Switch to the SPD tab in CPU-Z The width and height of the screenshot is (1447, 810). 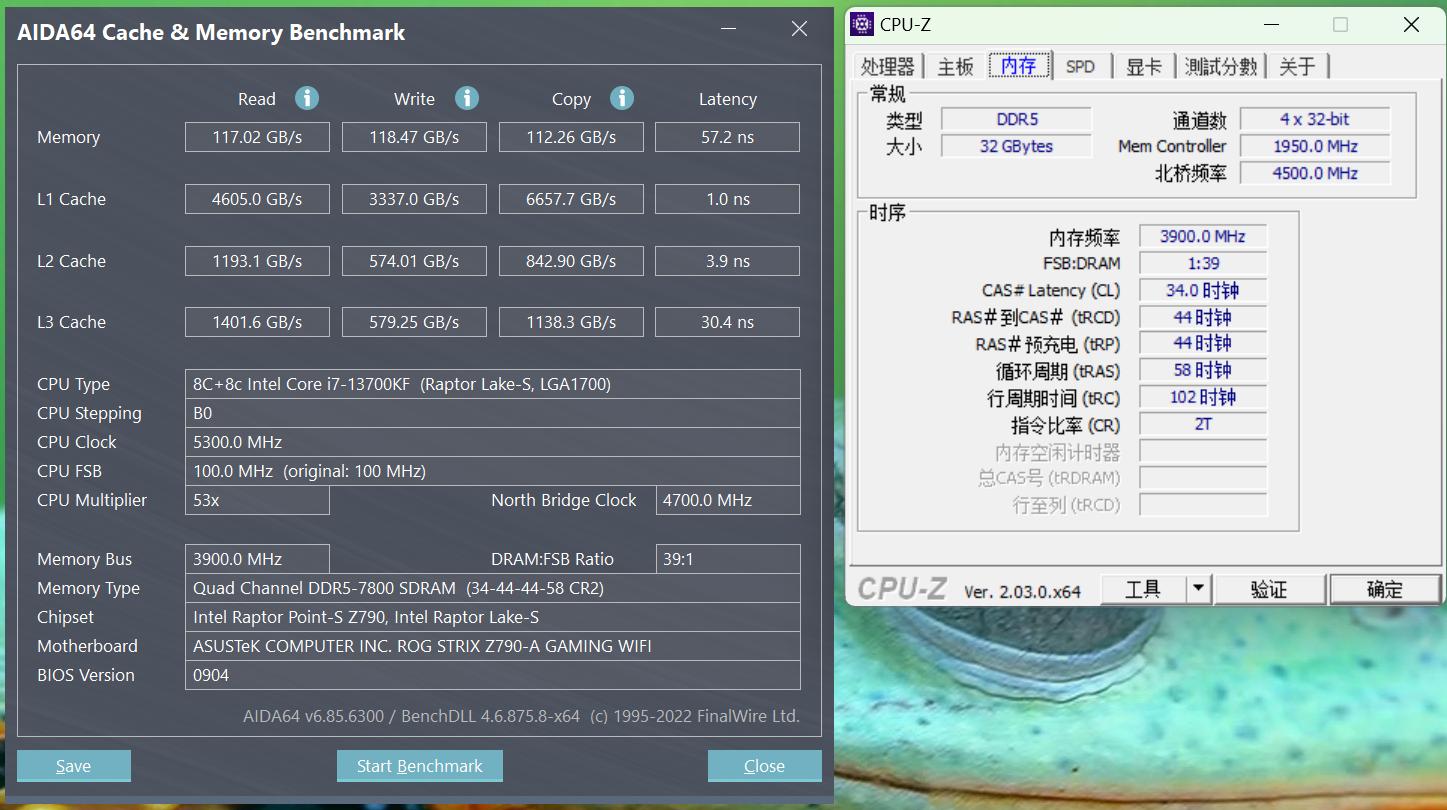pyautogui.click(x=1081, y=65)
